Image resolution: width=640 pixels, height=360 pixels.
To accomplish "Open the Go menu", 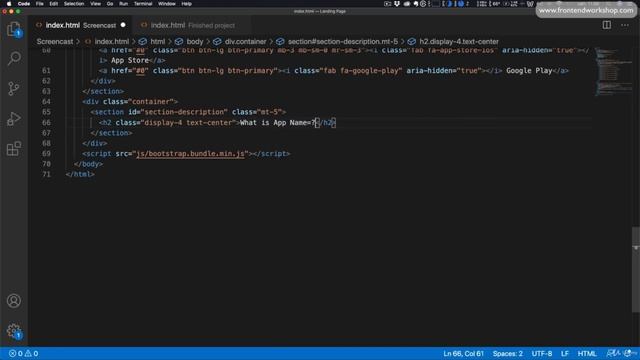I will coord(110,4).
